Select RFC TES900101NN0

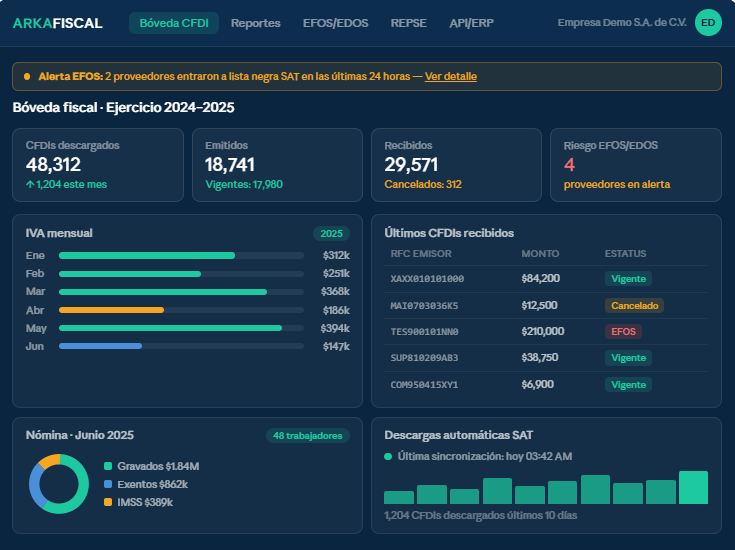(x=424, y=332)
